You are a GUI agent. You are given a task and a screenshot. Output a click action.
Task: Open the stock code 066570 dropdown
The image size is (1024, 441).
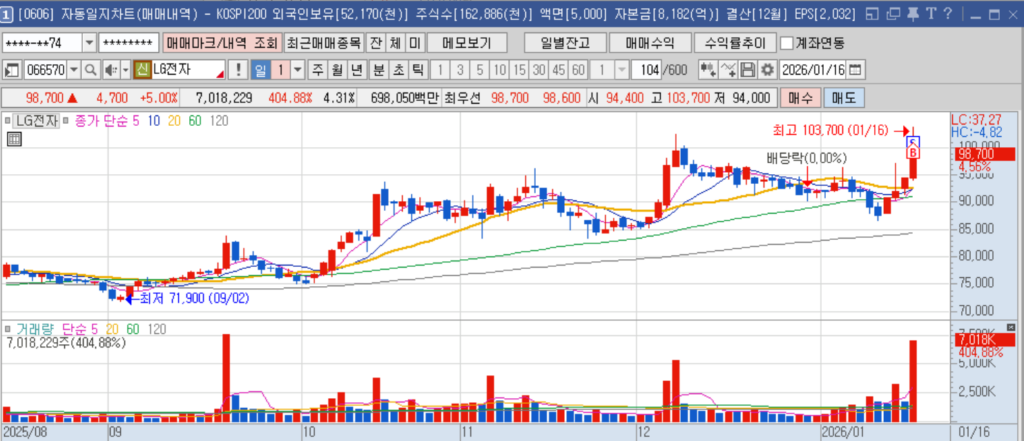73,70
